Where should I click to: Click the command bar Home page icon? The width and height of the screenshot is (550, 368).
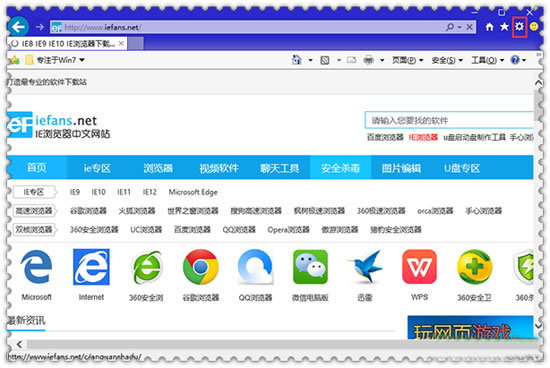[x=297, y=60]
